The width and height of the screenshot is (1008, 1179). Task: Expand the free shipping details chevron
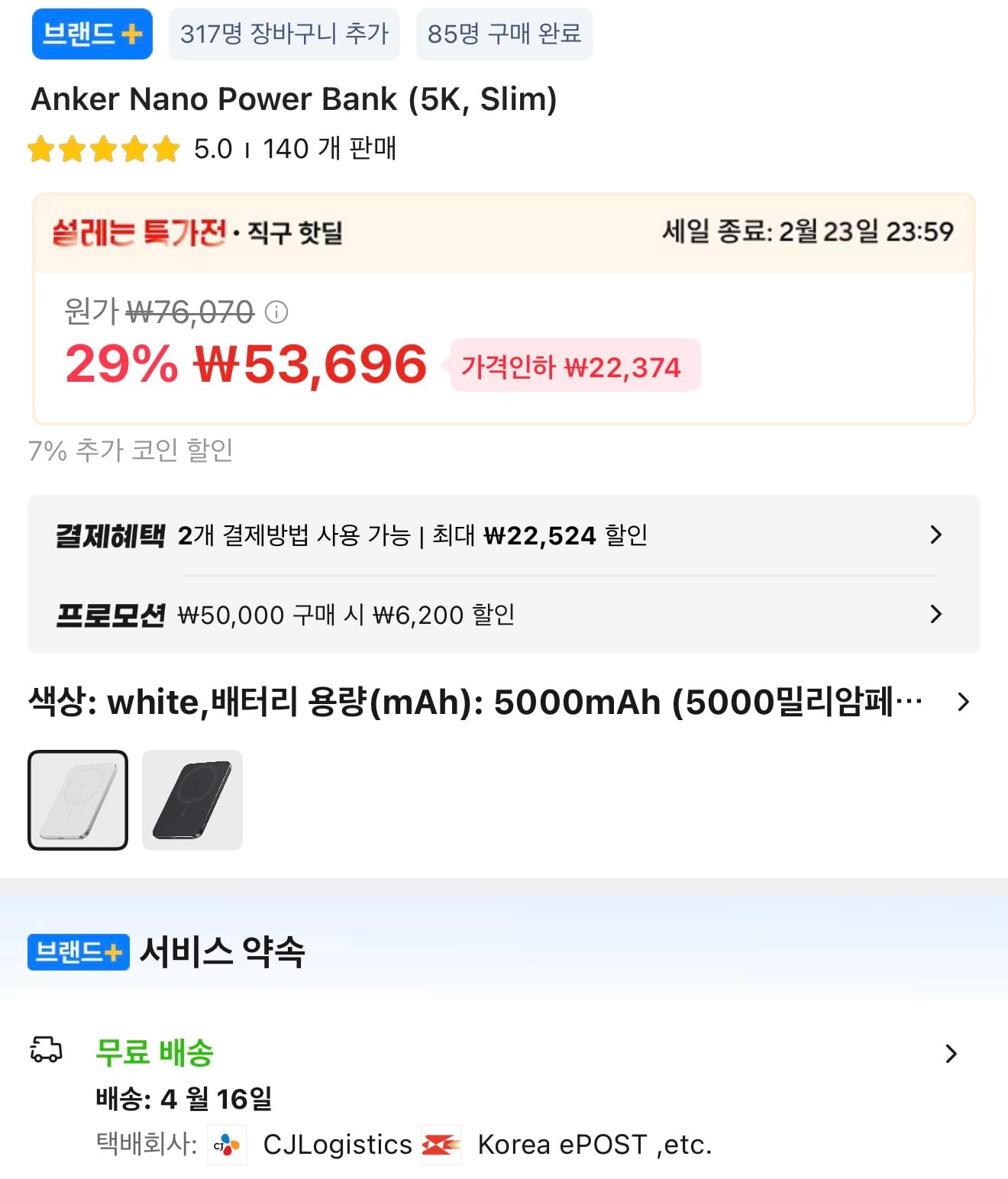951,1054
